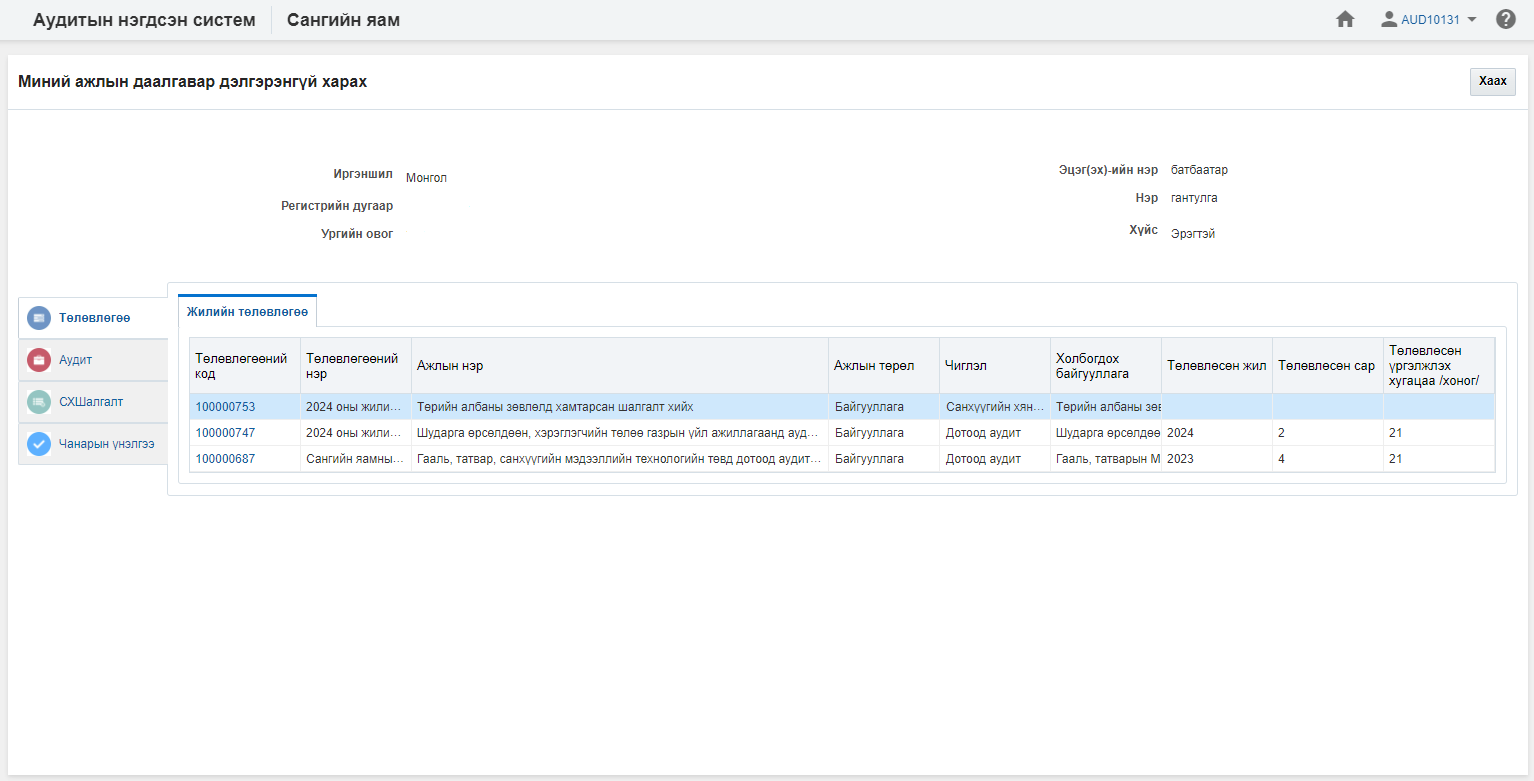Click the planned year 2024 cell

(1217, 433)
